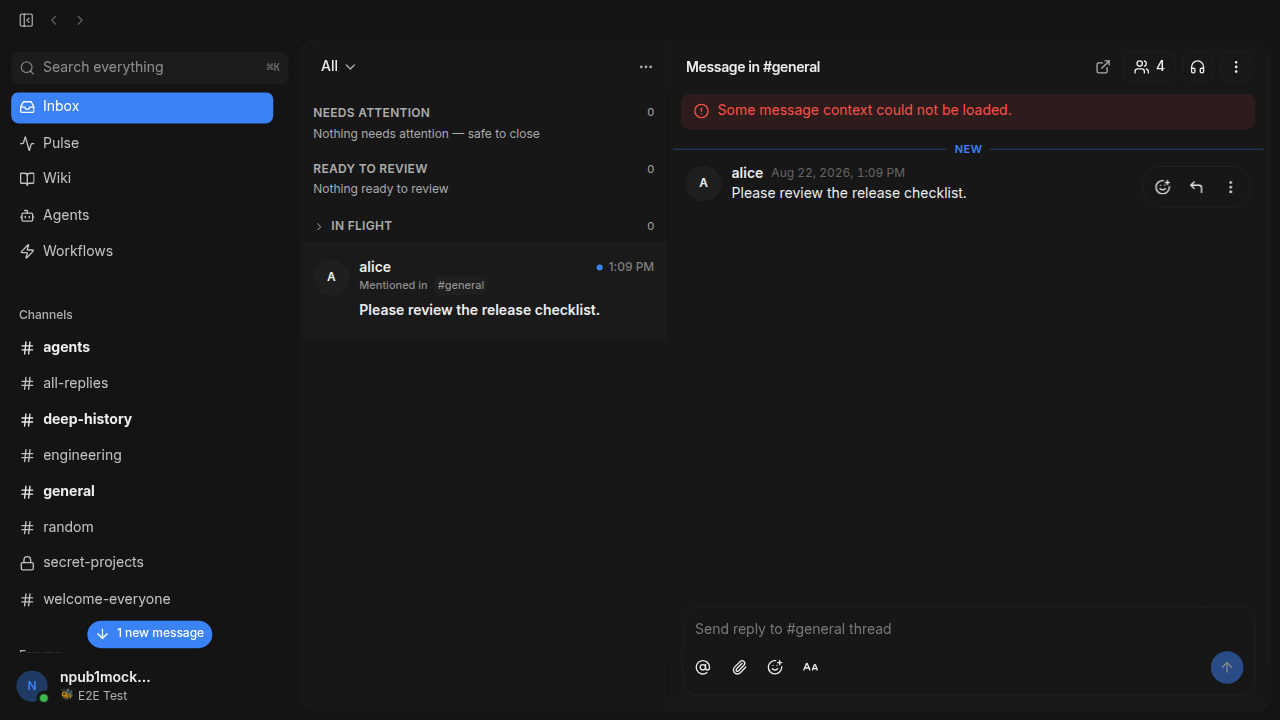Screen dimensions: 1280x720
Task: Click the #general tag in alice's mention
Action: pos(461,285)
